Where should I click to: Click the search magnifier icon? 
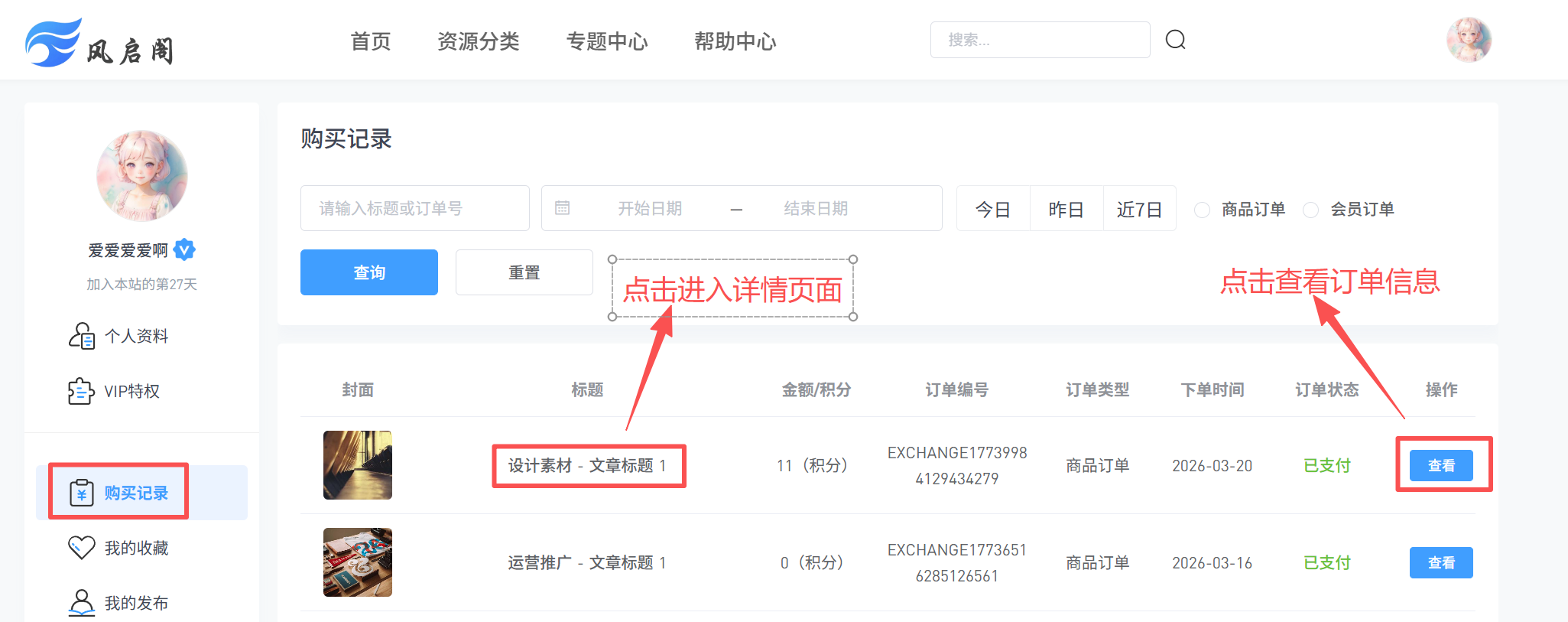[1175, 40]
